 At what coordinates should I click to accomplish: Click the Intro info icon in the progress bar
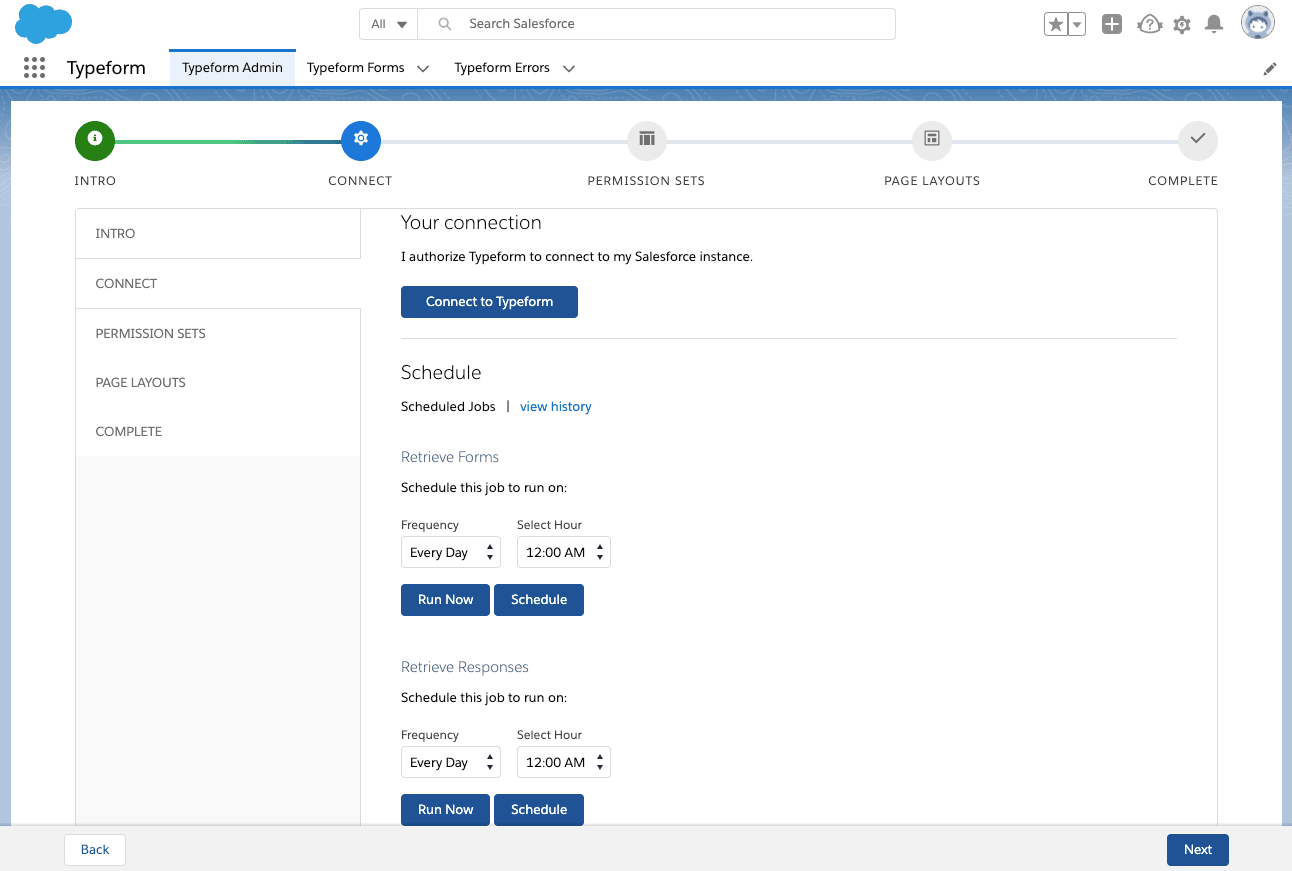[95, 140]
